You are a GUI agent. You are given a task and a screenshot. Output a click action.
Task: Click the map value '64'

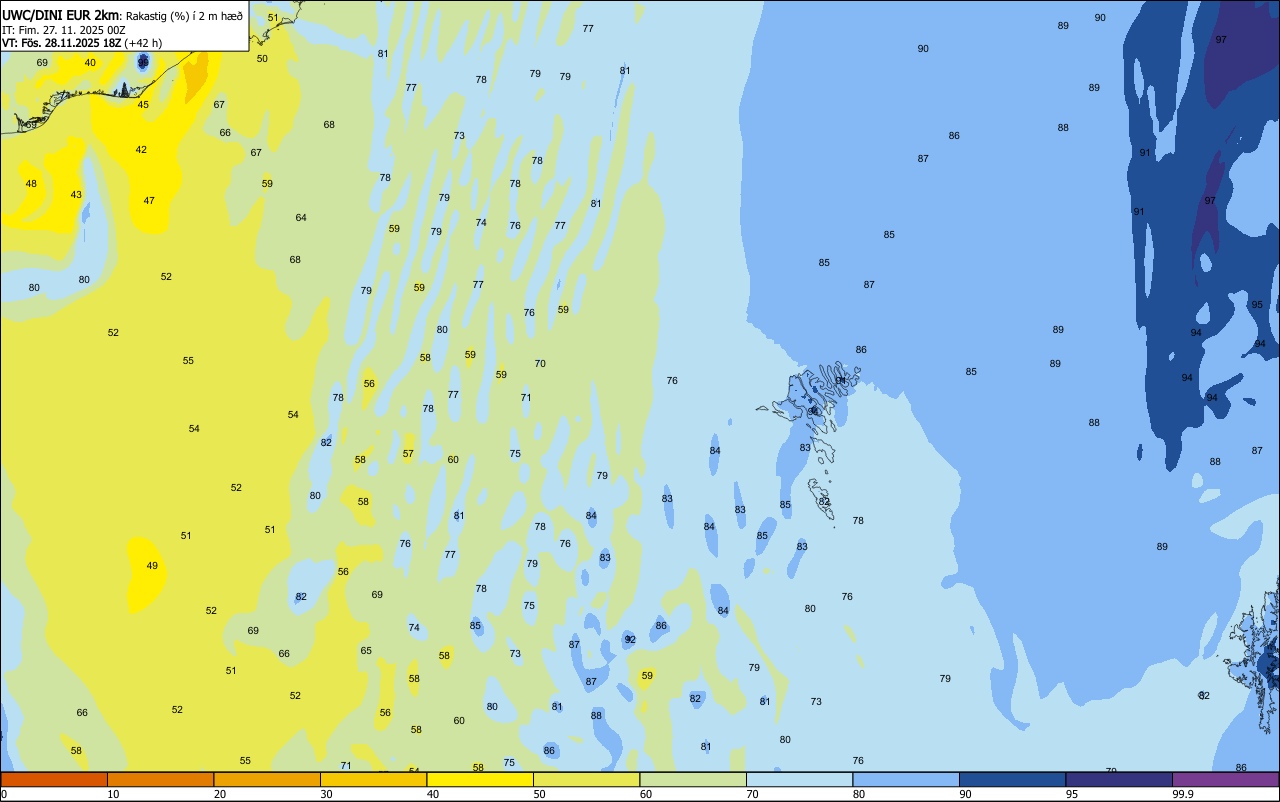[x=301, y=218]
